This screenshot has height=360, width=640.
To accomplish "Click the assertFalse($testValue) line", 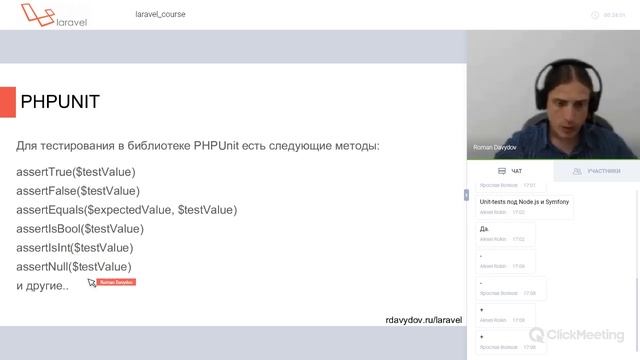I will (x=78, y=191).
